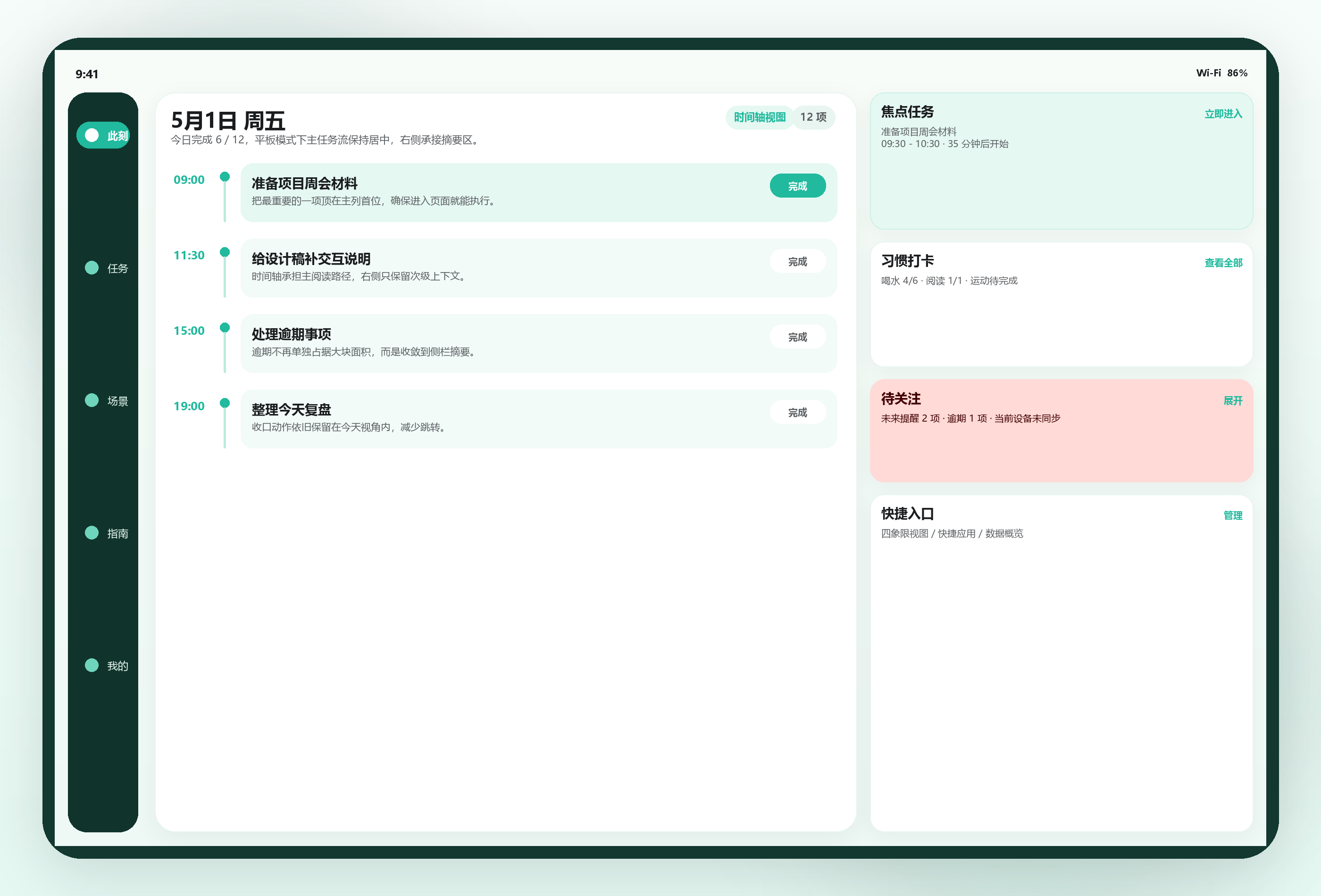The image size is (1321, 896).
Task: Click the 09:00 time label
Action: pyautogui.click(x=189, y=180)
